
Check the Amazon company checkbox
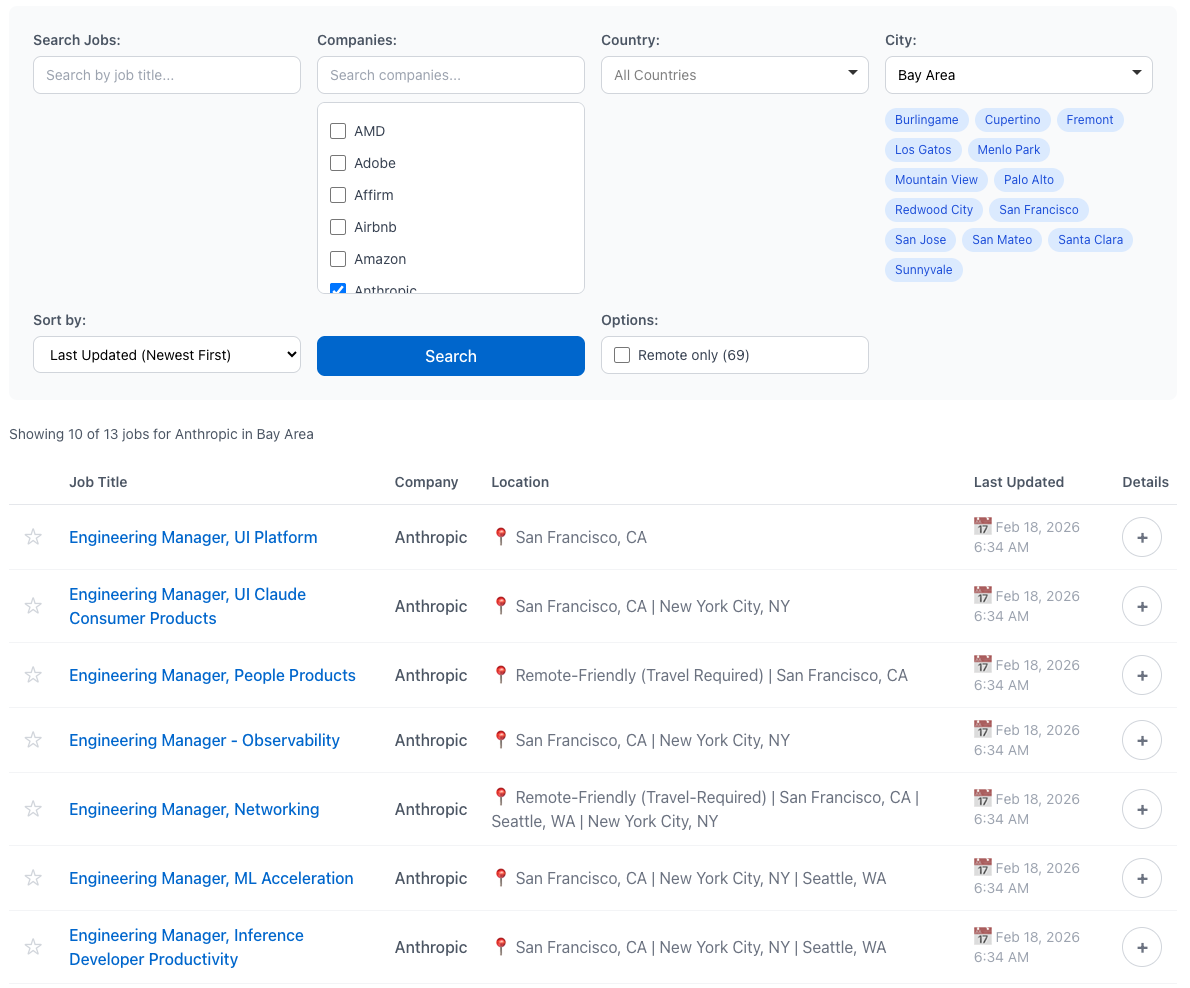point(338,259)
